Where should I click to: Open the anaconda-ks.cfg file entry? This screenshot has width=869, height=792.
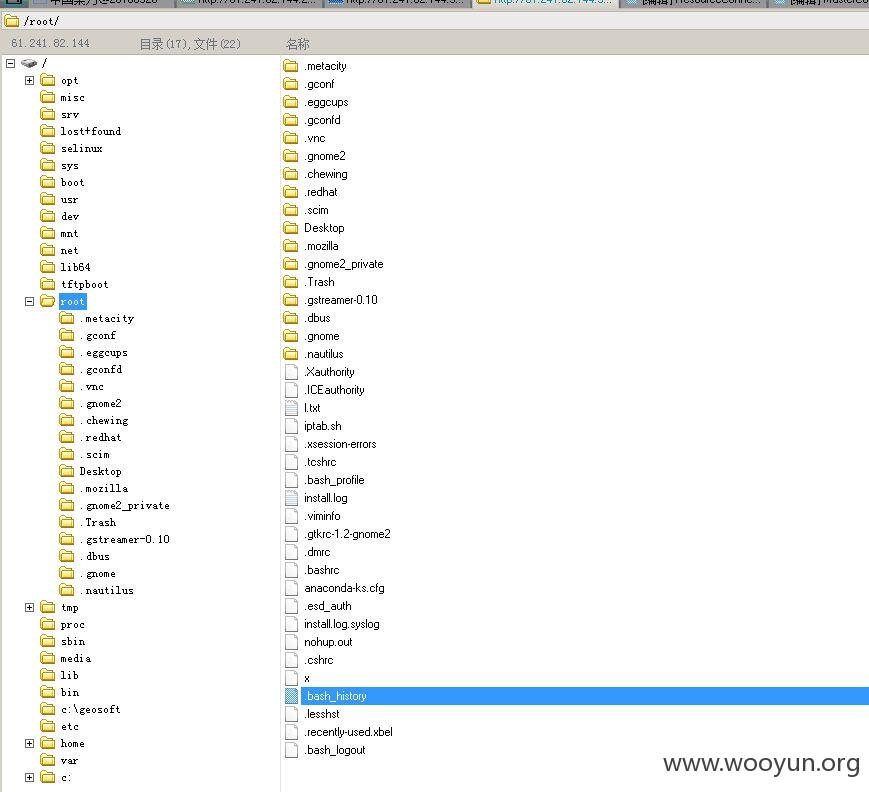344,588
